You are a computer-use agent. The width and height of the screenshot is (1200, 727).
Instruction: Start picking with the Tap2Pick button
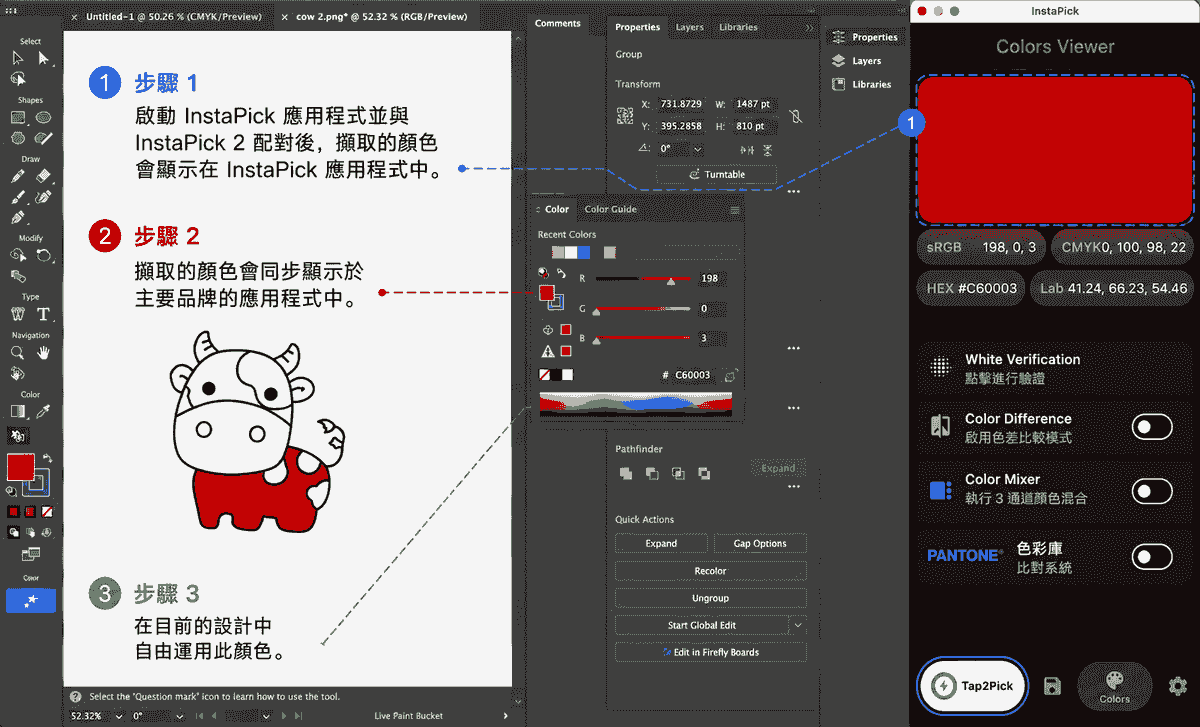[972, 686]
